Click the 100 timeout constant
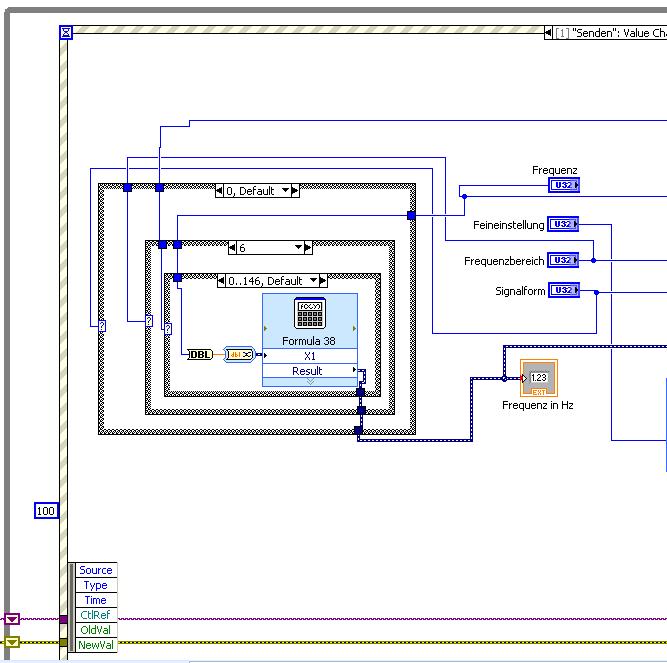 (x=46, y=511)
